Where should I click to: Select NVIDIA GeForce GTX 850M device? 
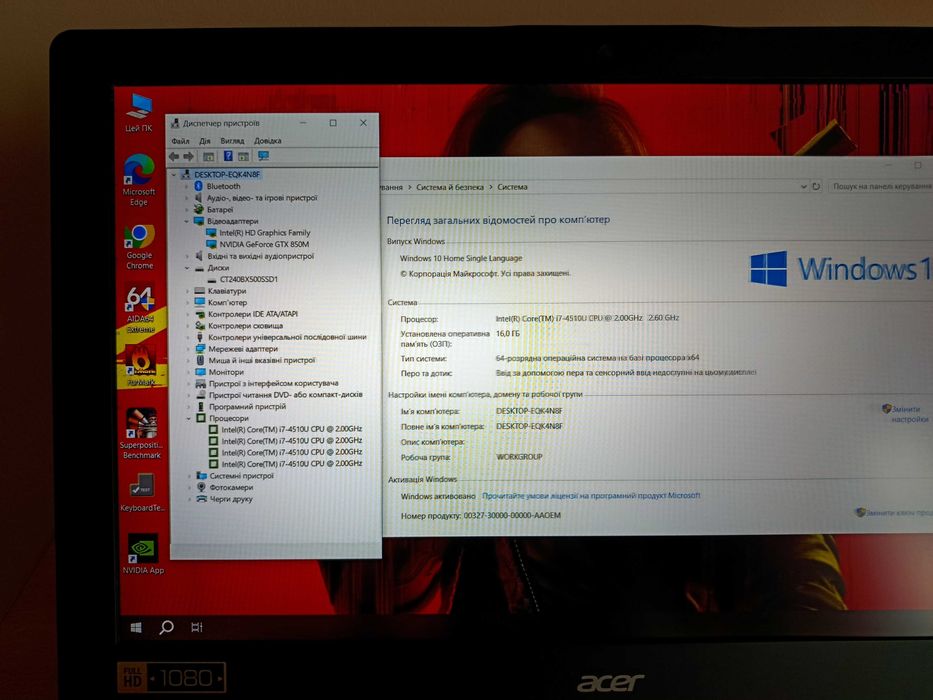click(x=264, y=244)
